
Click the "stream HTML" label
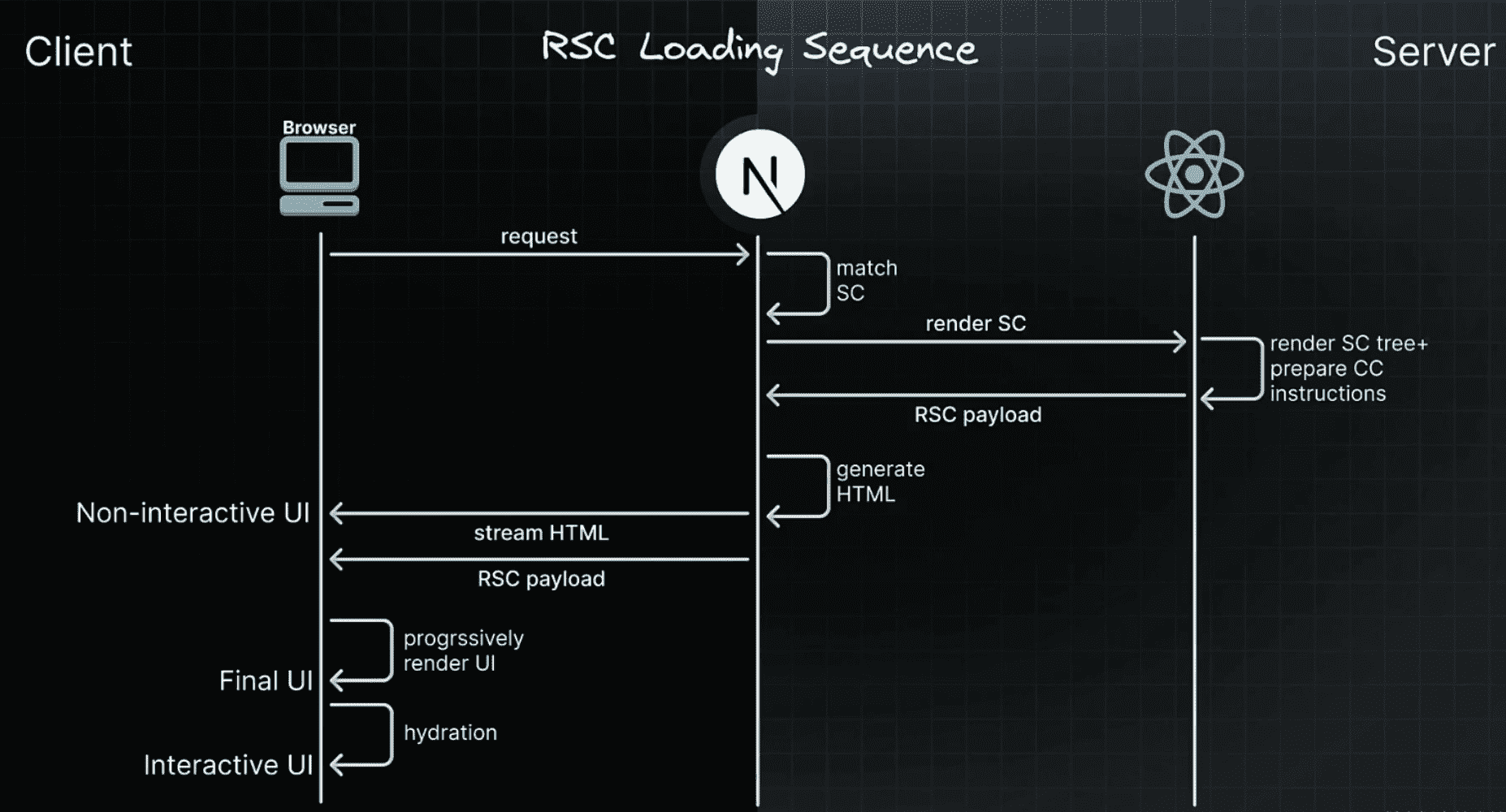pyautogui.click(x=541, y=533)
